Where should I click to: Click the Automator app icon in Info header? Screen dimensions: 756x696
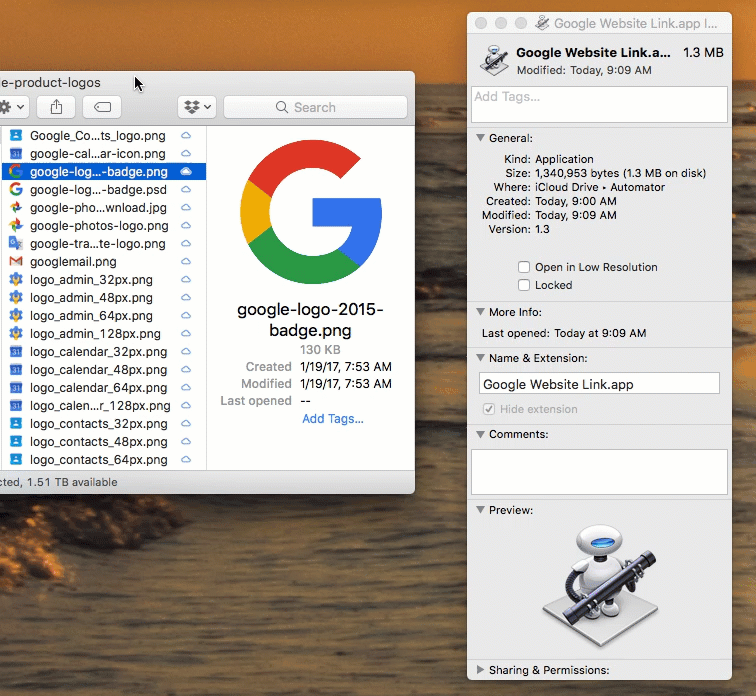495,59
